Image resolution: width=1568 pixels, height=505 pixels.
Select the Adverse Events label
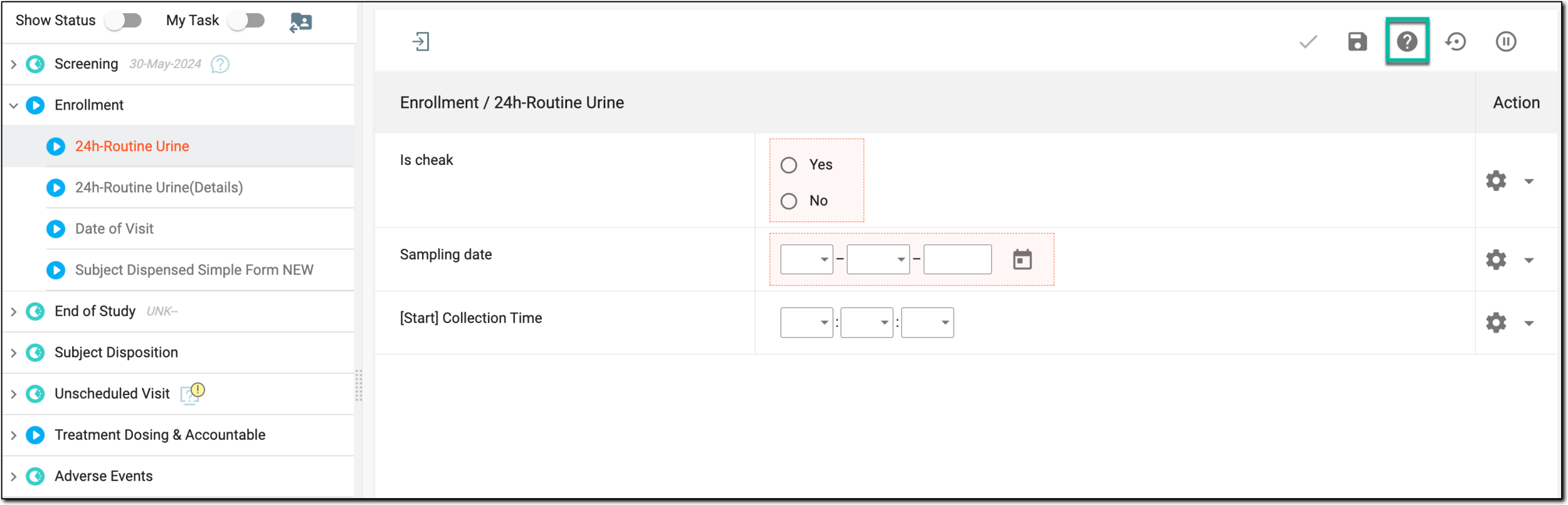click(x=103, y=476)
